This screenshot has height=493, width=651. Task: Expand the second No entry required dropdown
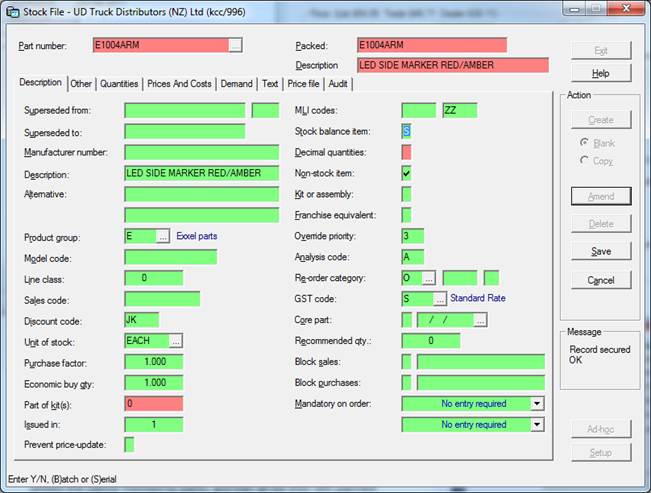click(x=537, y=424)
